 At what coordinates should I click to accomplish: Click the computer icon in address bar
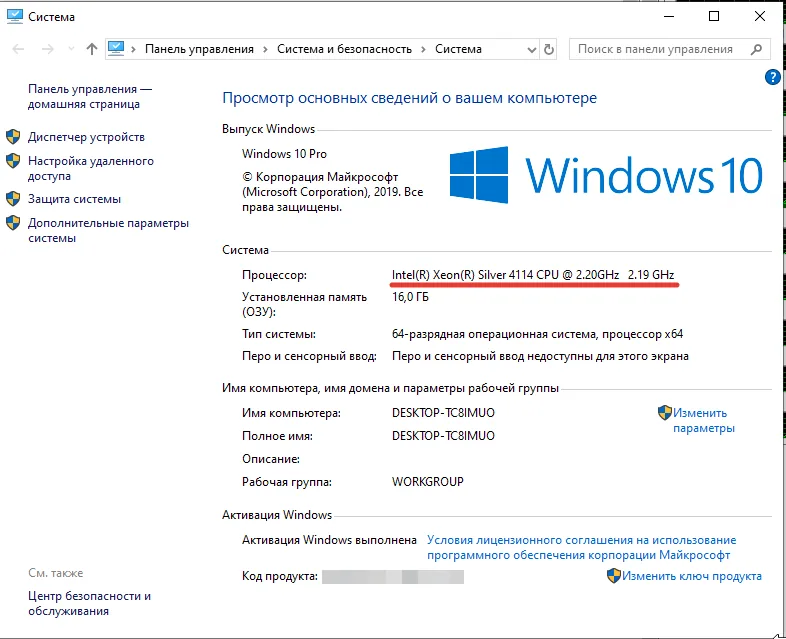coord(116,49)
